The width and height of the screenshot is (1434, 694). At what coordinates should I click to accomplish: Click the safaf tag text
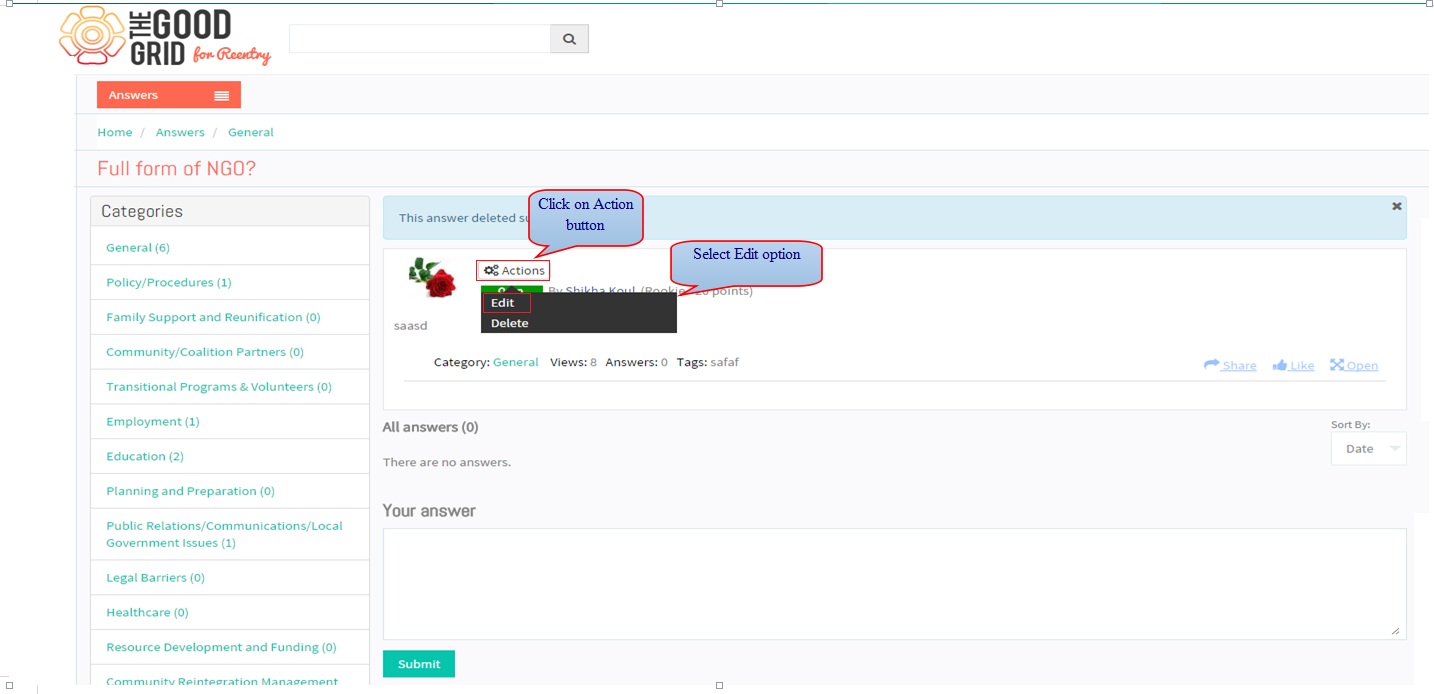pyautogui.click(x=724, y=362)
